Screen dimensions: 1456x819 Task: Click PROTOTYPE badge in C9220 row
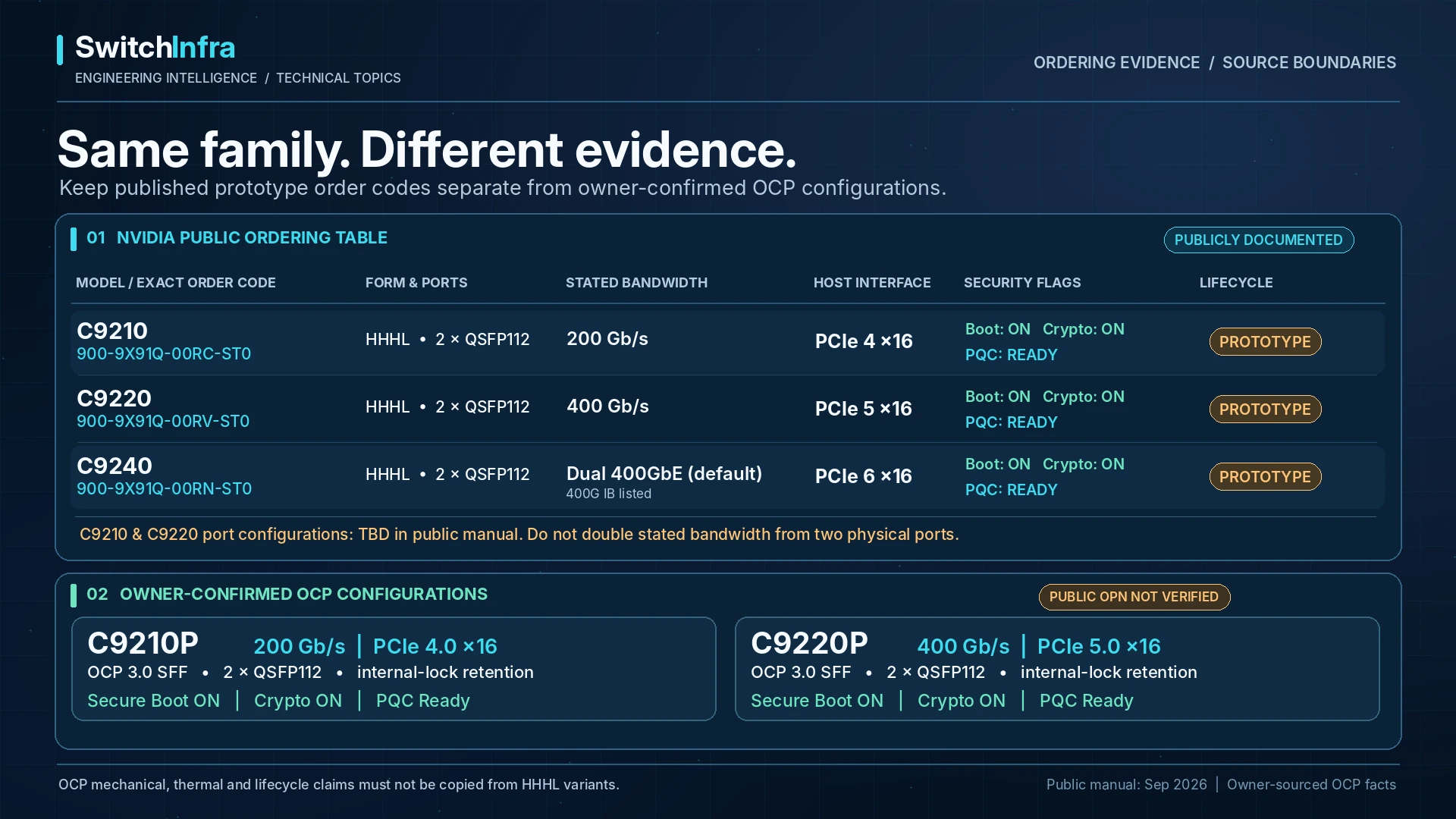click(x=1265, y=409)
